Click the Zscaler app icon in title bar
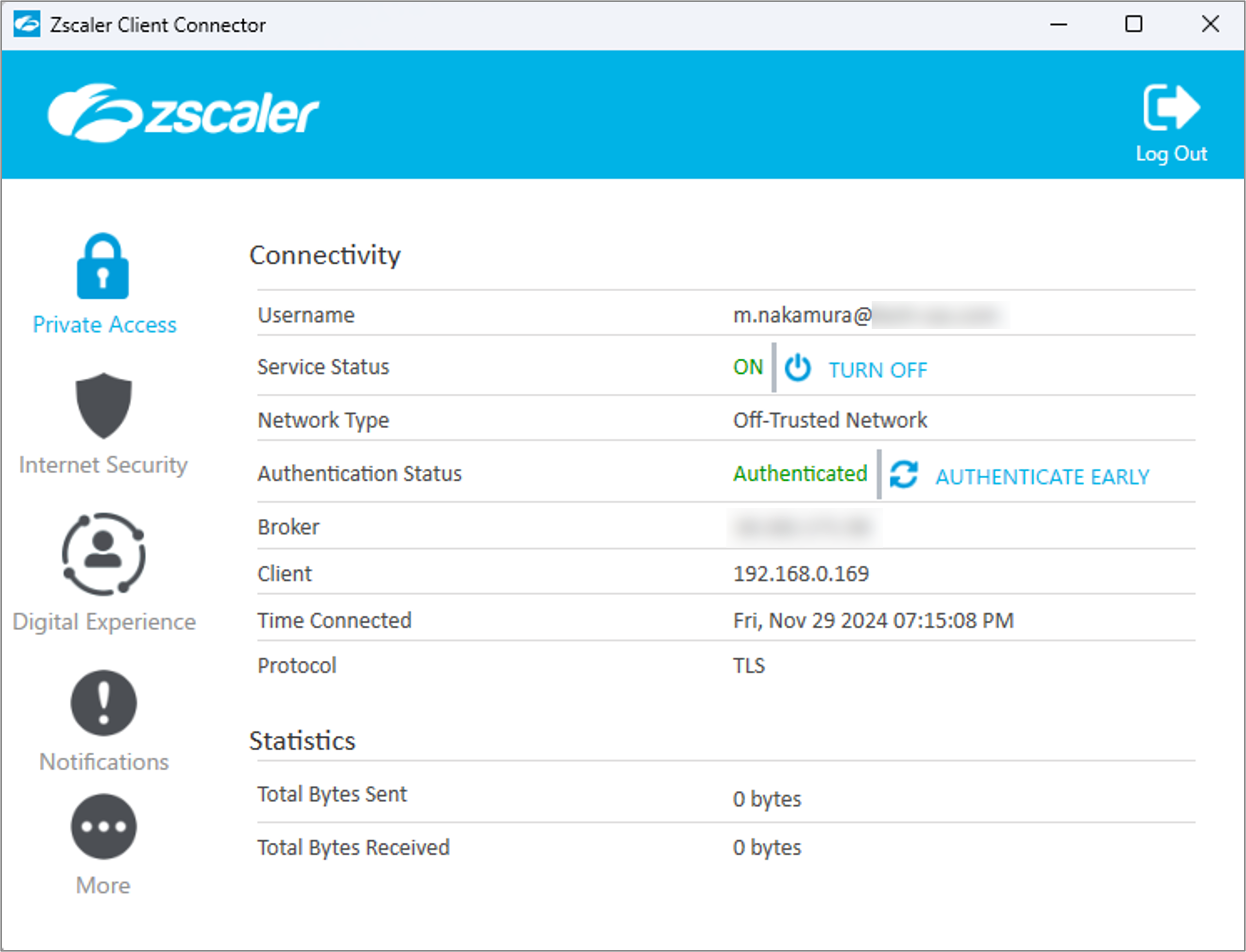 coord(27,24)
